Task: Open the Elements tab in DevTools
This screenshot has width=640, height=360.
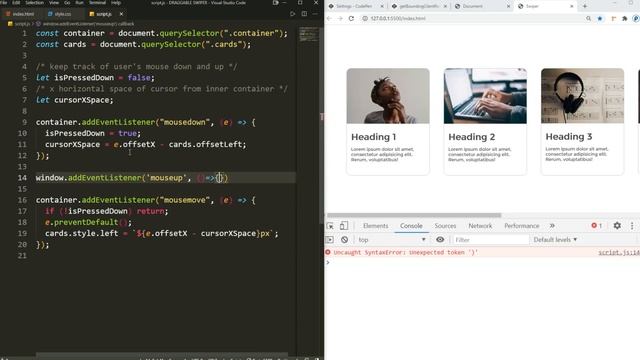Action: (375, 226)
